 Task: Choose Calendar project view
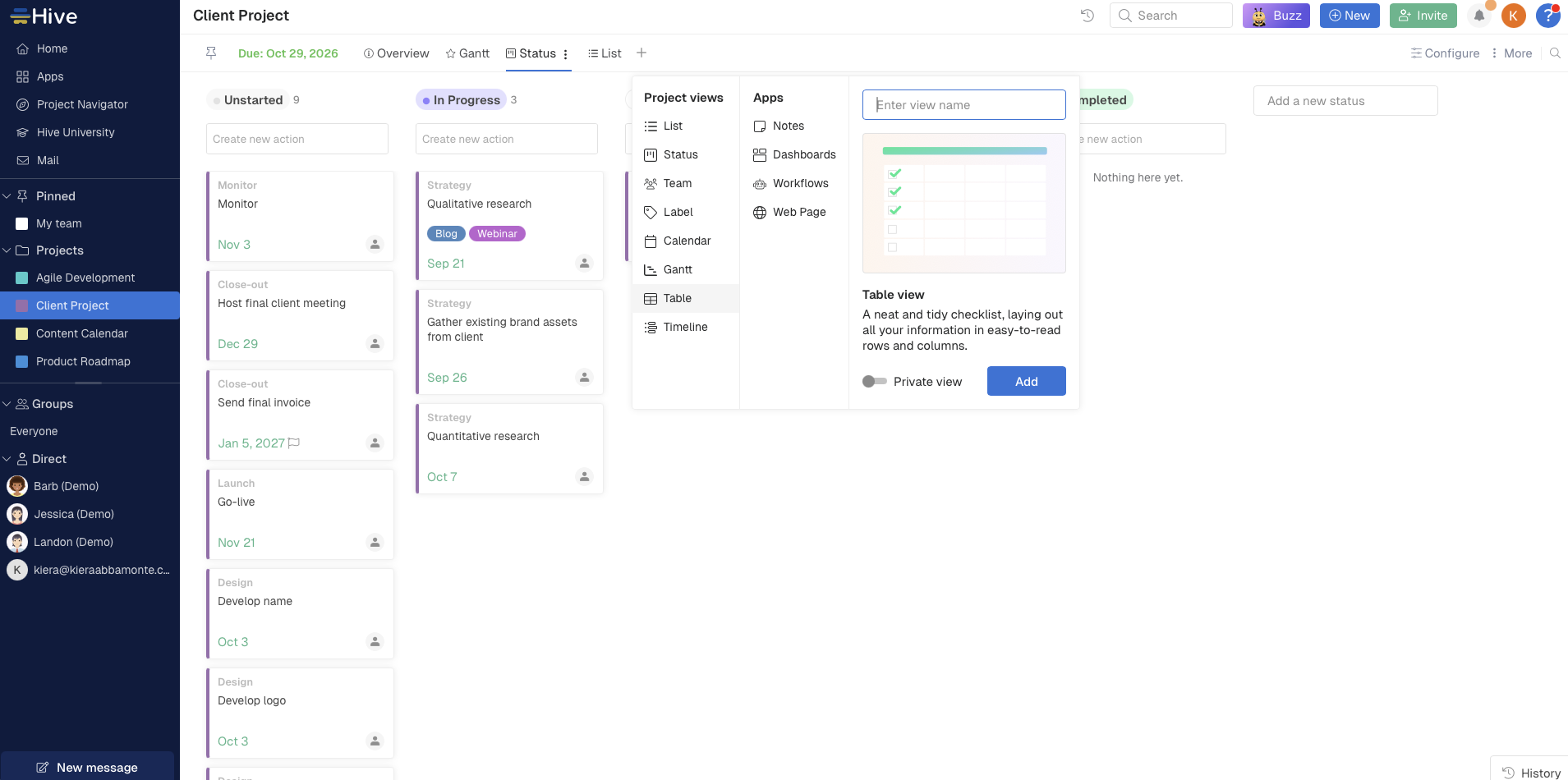[x=686, y=241]
